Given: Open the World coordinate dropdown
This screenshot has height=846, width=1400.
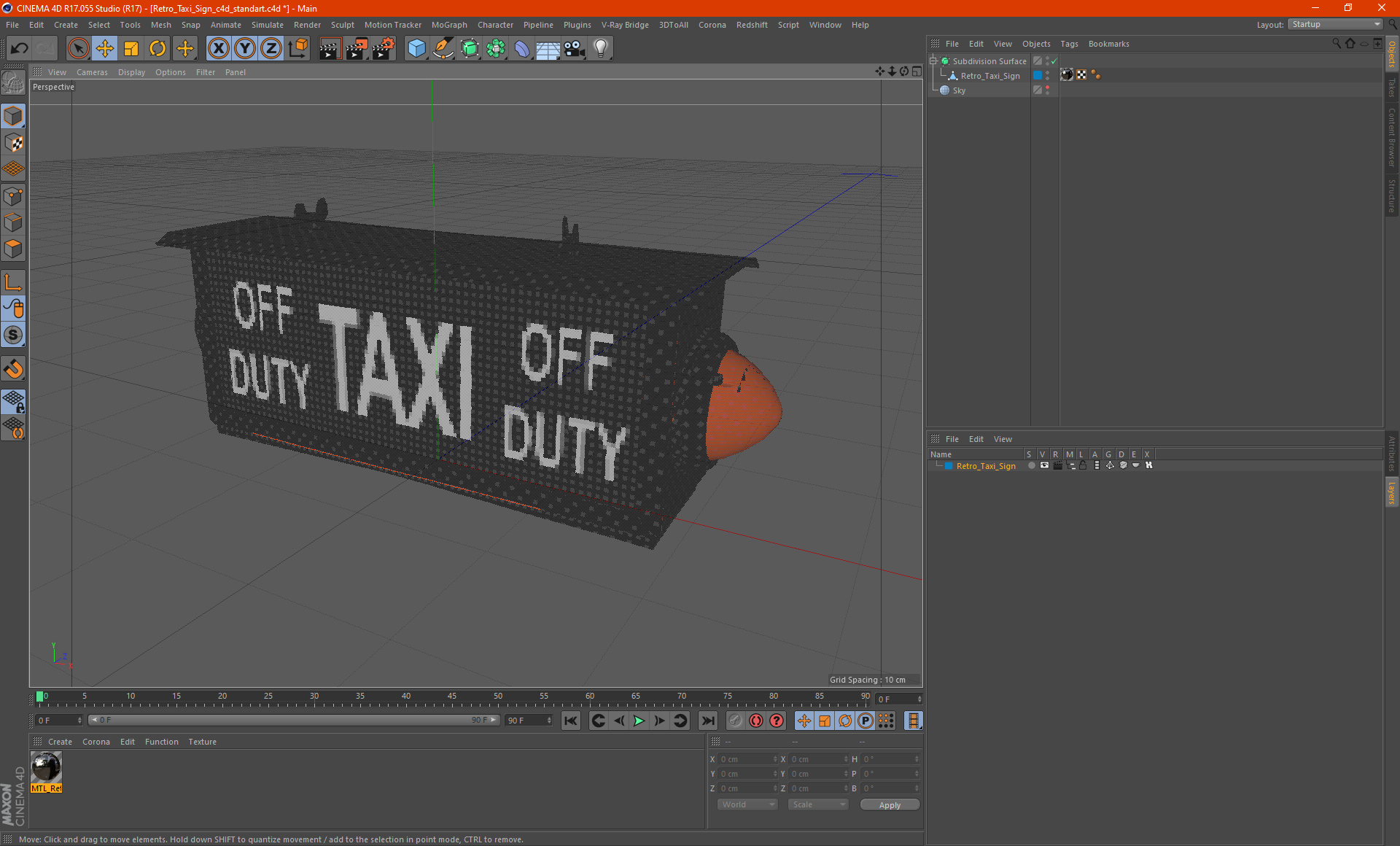Looking at the screenshot, I should click(x=748, y=804).
